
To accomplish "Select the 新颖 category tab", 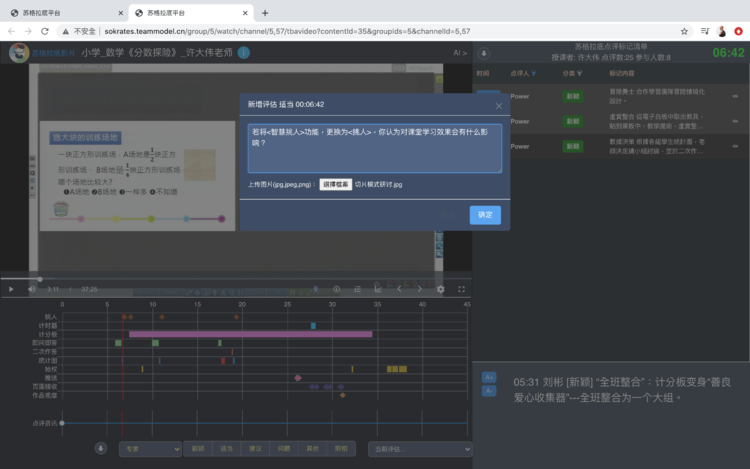I will pos(197,449).
